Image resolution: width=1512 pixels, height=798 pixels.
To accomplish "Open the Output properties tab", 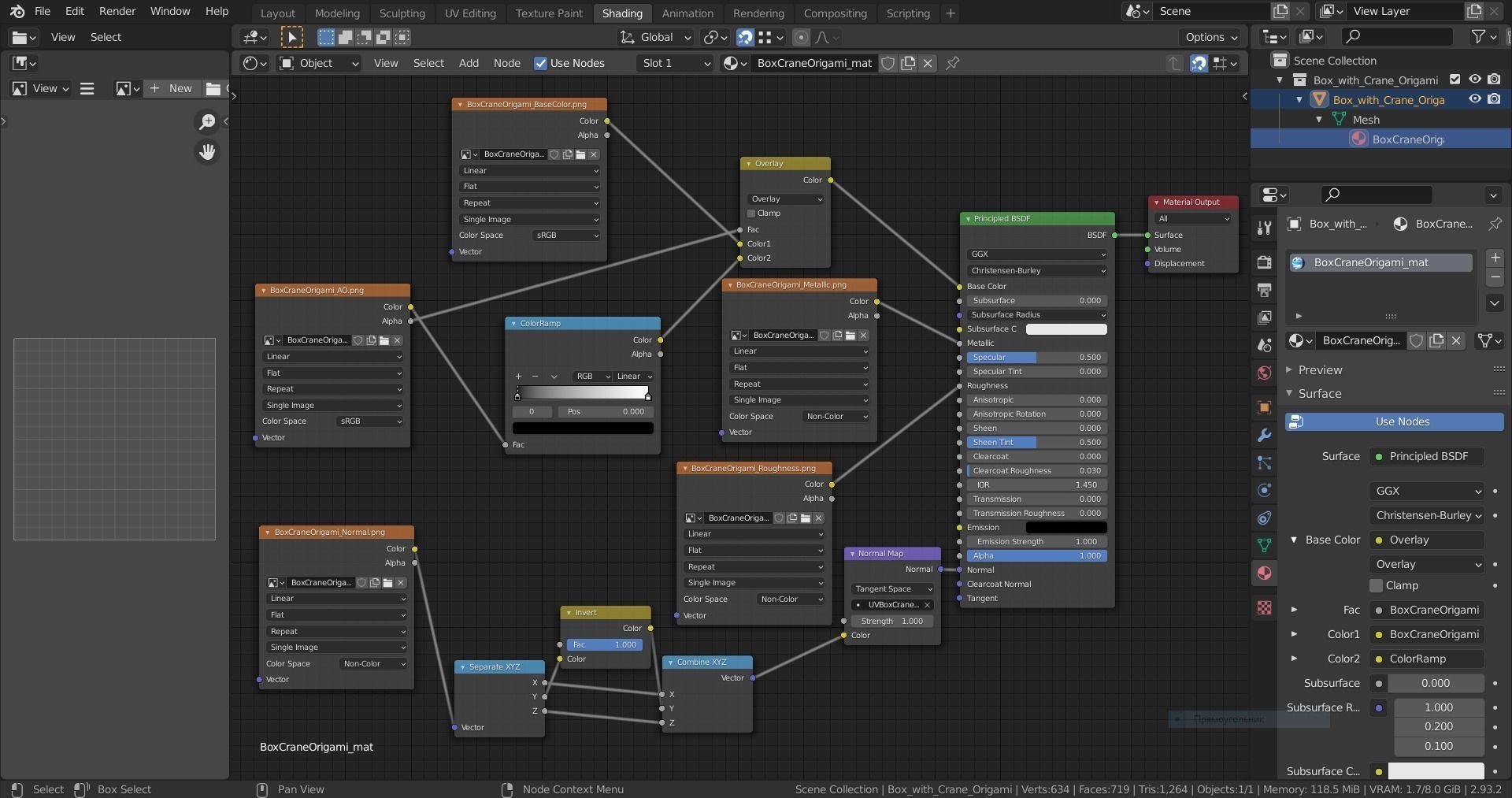I will point(1264,290).
